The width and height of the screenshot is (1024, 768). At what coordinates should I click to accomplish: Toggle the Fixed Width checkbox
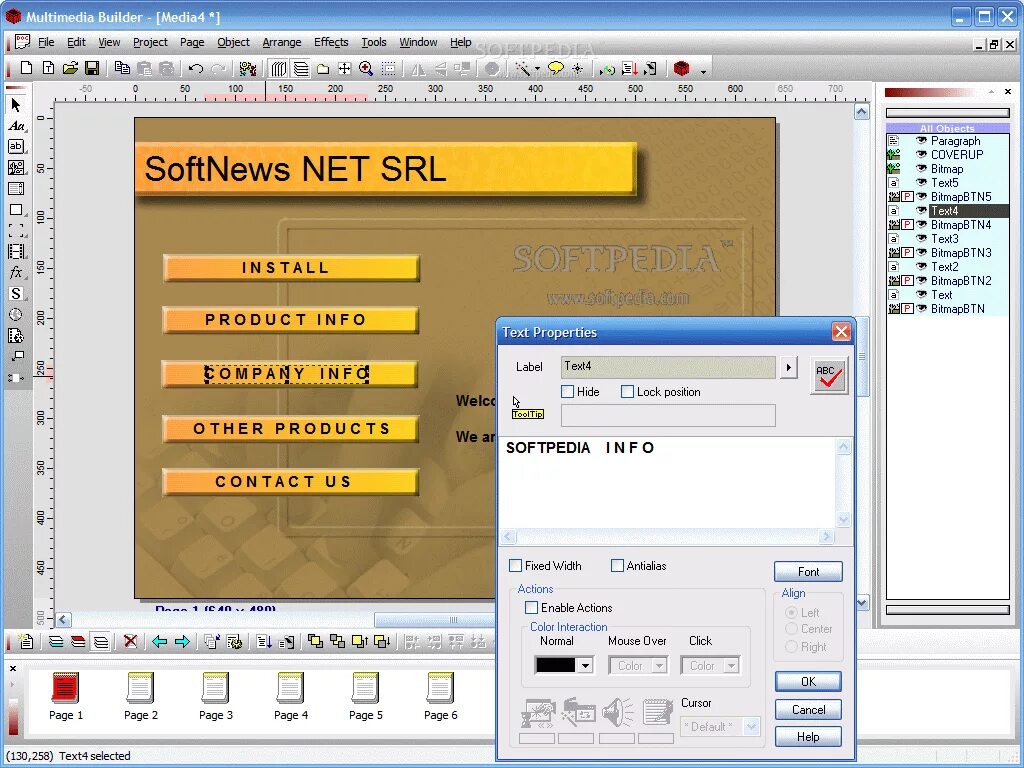click(516, 566)
